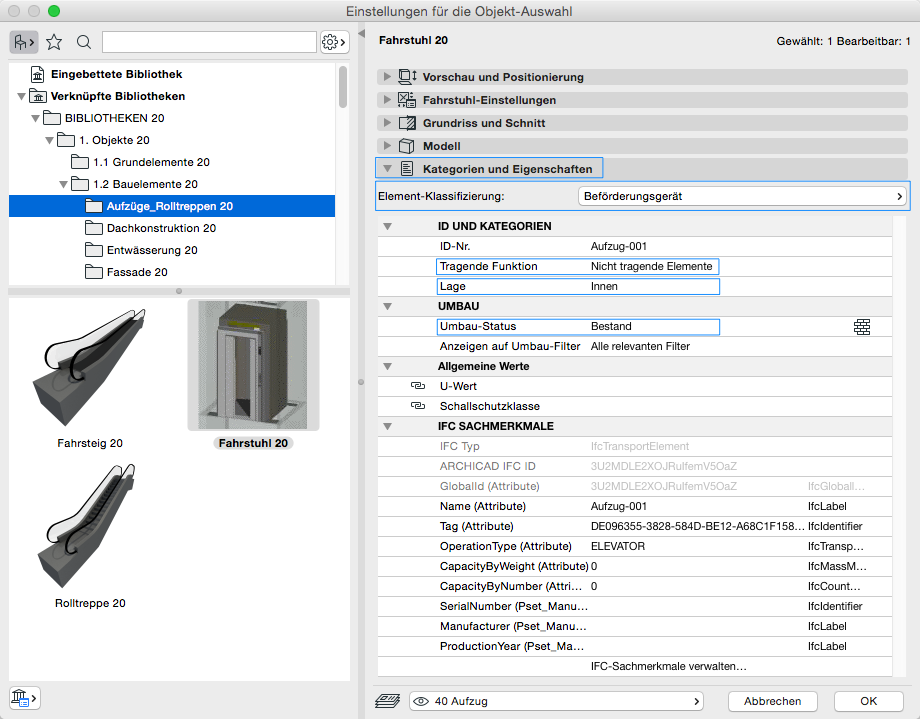Open the library settings gear menu

click(333, 42)
